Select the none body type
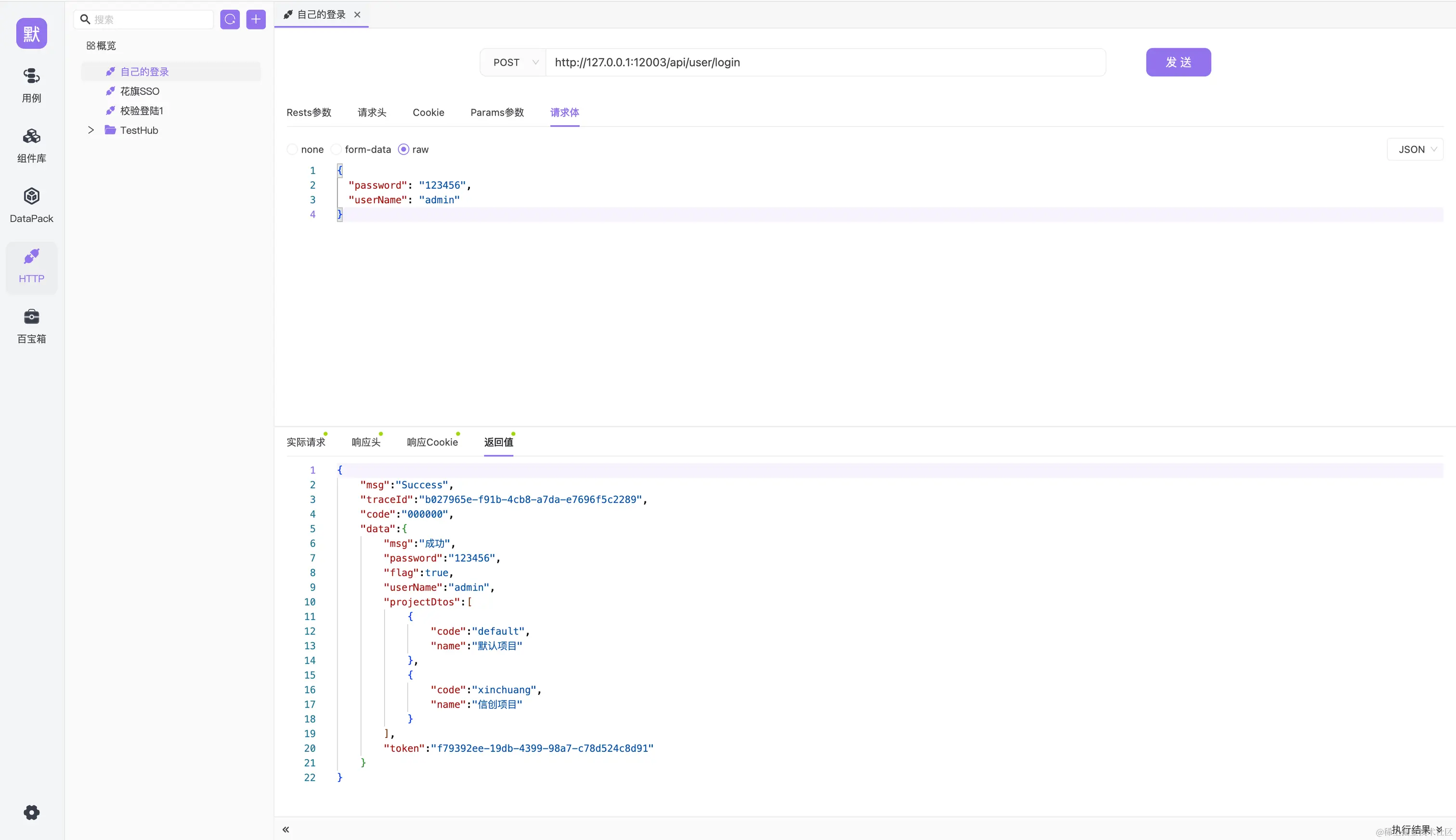Image resolution: width=1456 pixels, height=840 pixels. (x=293, y=149)
